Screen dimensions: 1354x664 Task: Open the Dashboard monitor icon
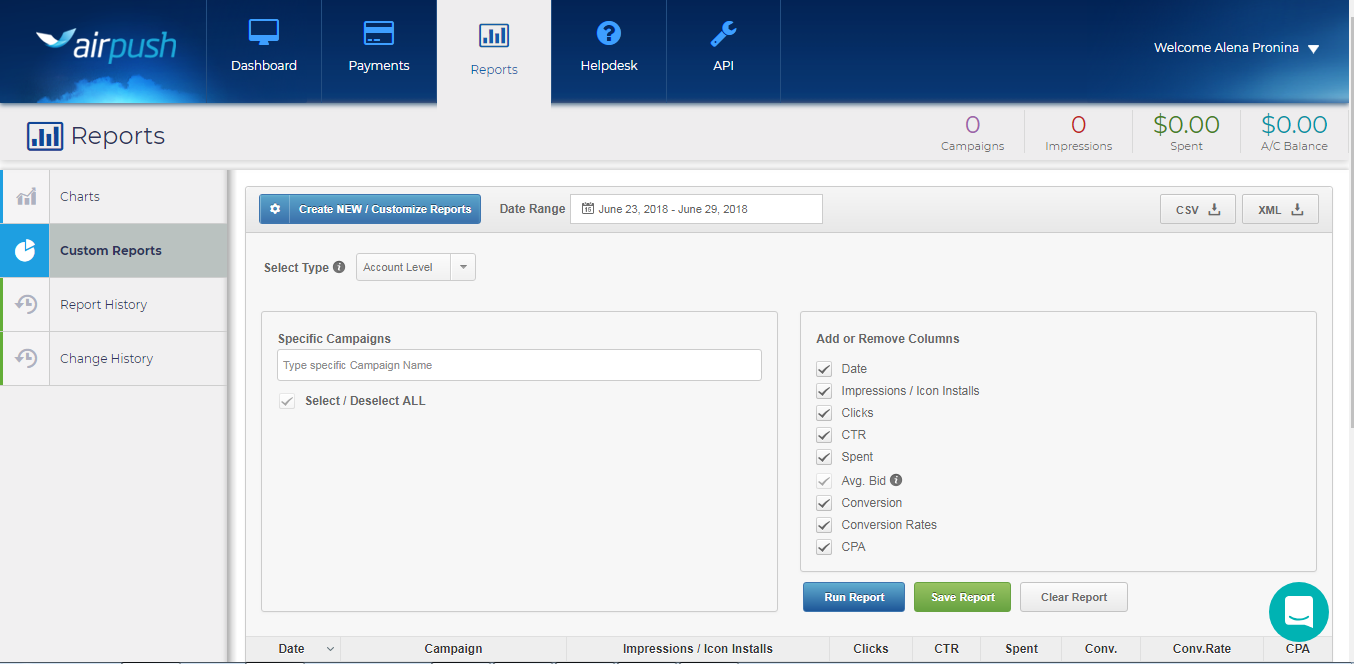click(264, 33)
